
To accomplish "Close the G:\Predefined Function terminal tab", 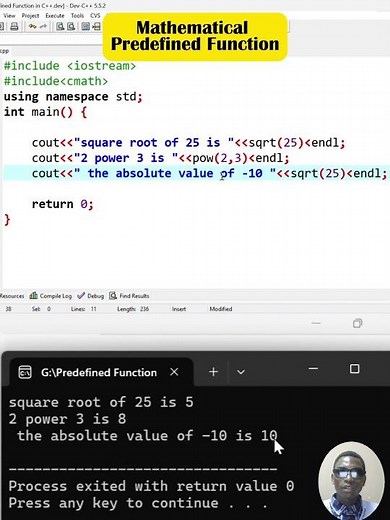I will [x=174, y=372].
